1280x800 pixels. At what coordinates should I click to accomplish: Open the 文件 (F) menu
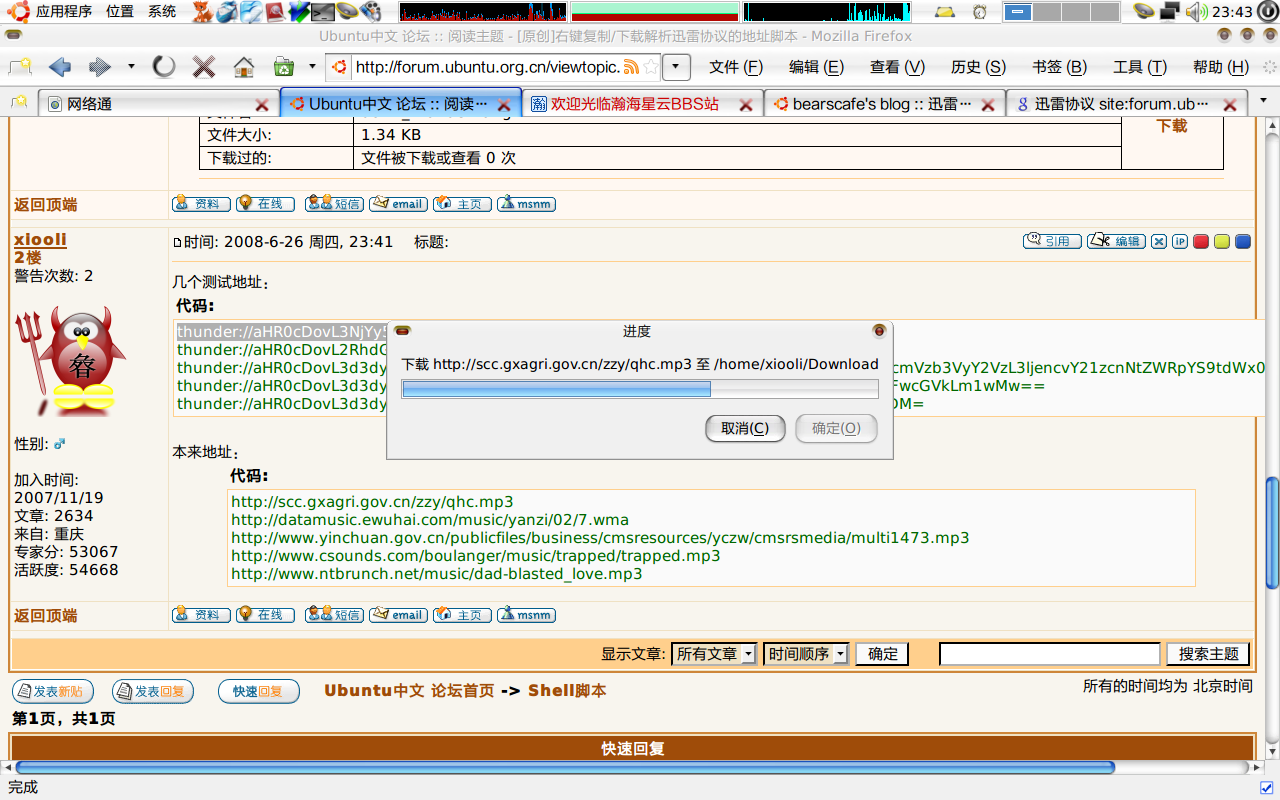coord(736,67)
